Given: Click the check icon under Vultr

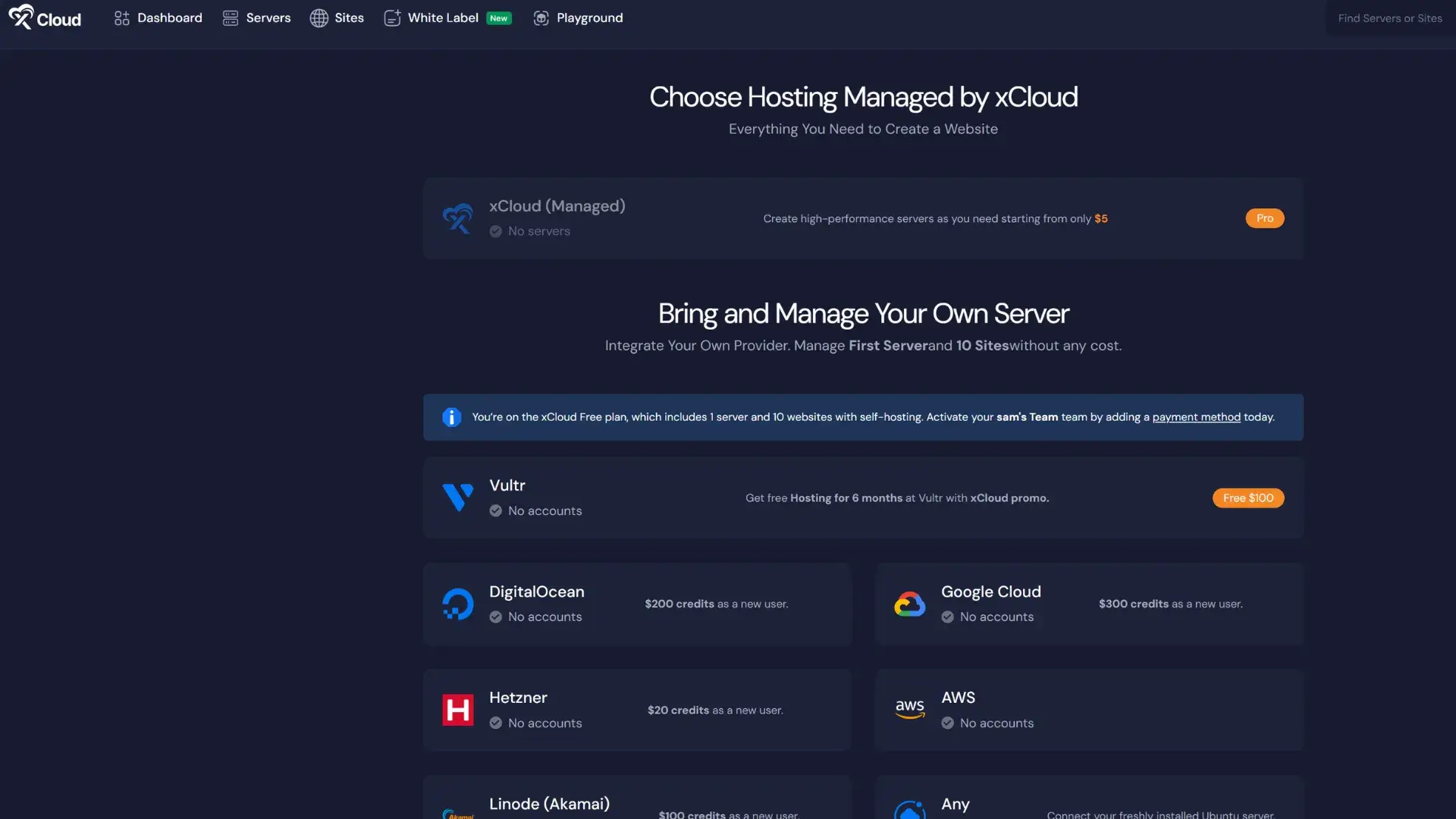Looking at the screenshot, I should (x=496, y=511).
